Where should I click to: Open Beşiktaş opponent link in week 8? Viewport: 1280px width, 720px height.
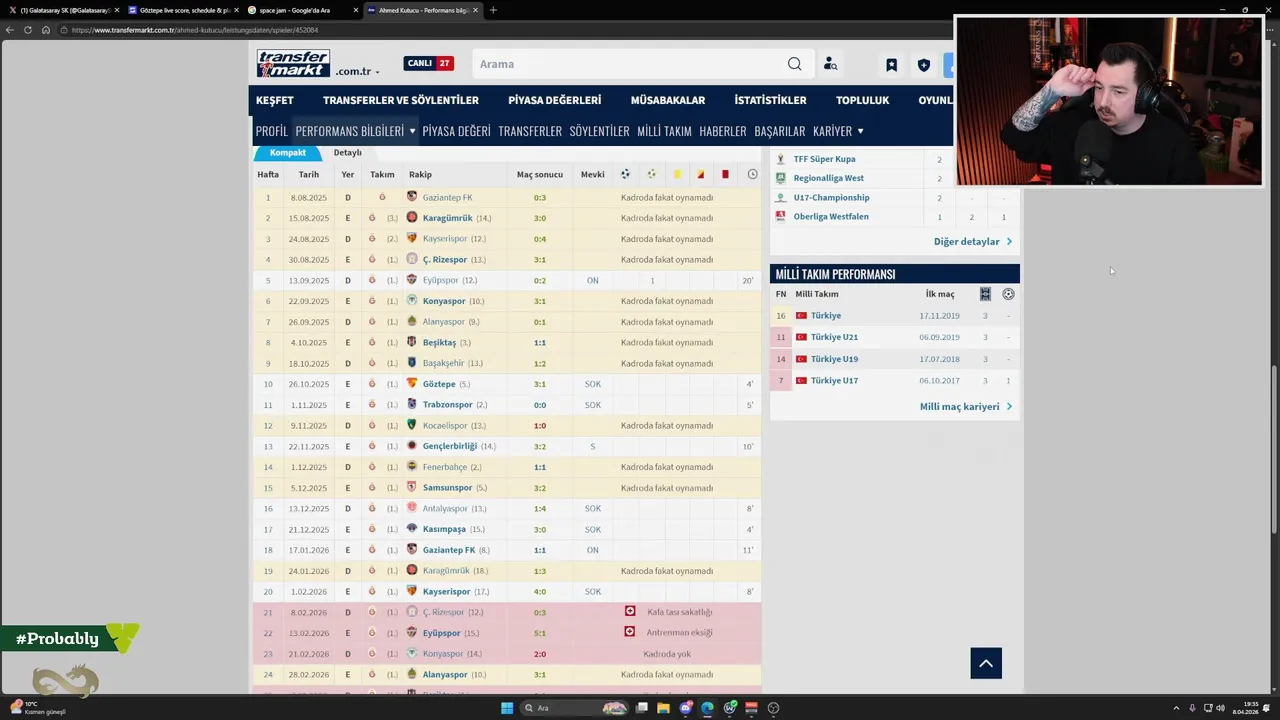click(439, 343)
